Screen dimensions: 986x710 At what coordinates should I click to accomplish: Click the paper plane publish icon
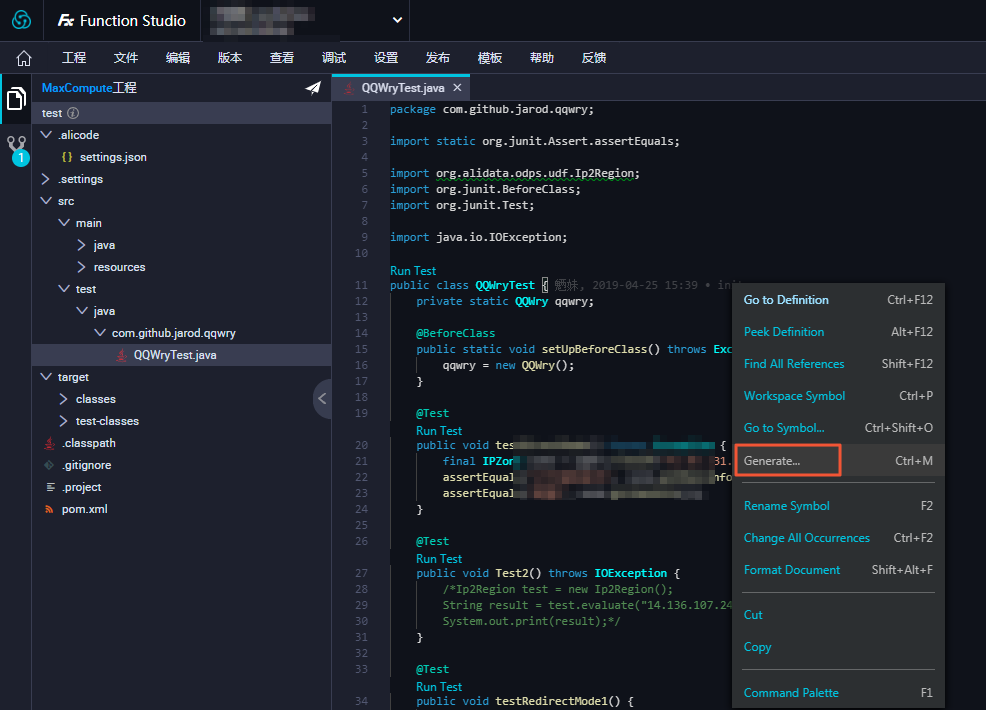point(313,88)
